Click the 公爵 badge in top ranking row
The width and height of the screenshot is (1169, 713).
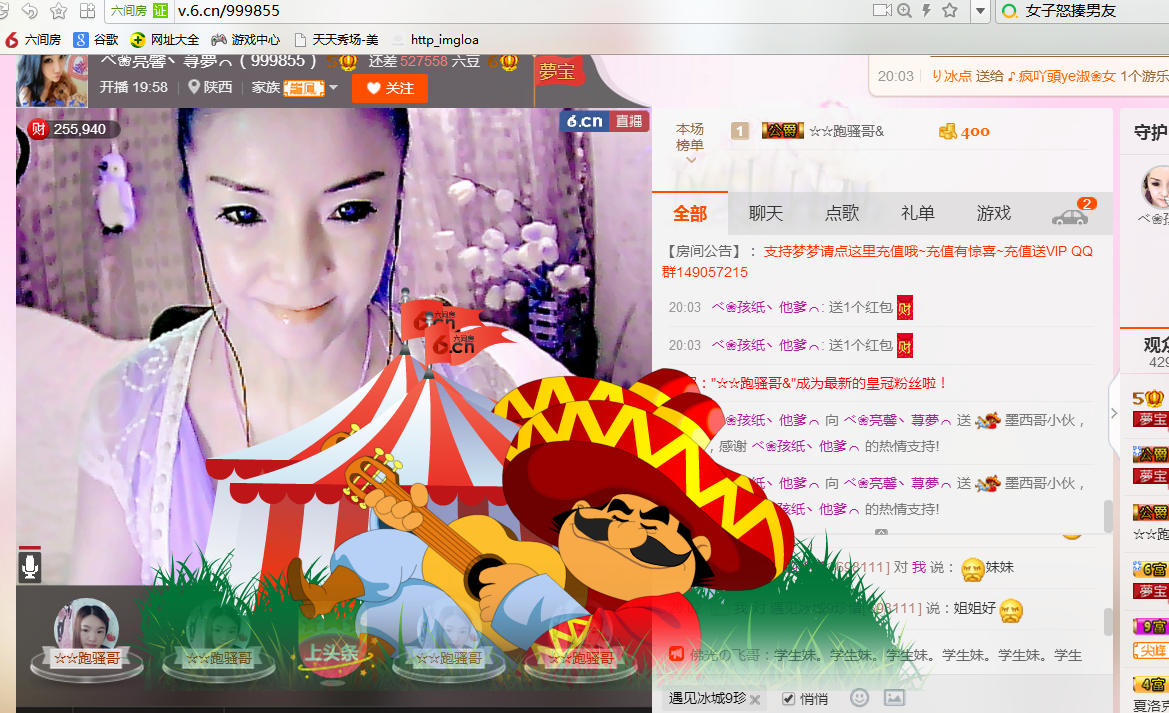pos(783,131)
